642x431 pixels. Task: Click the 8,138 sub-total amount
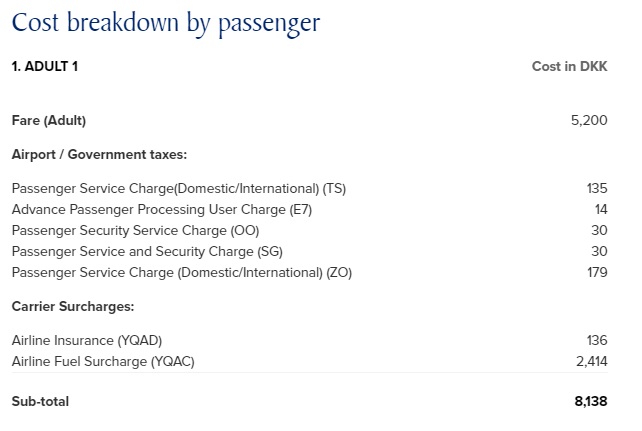point(590,401)
